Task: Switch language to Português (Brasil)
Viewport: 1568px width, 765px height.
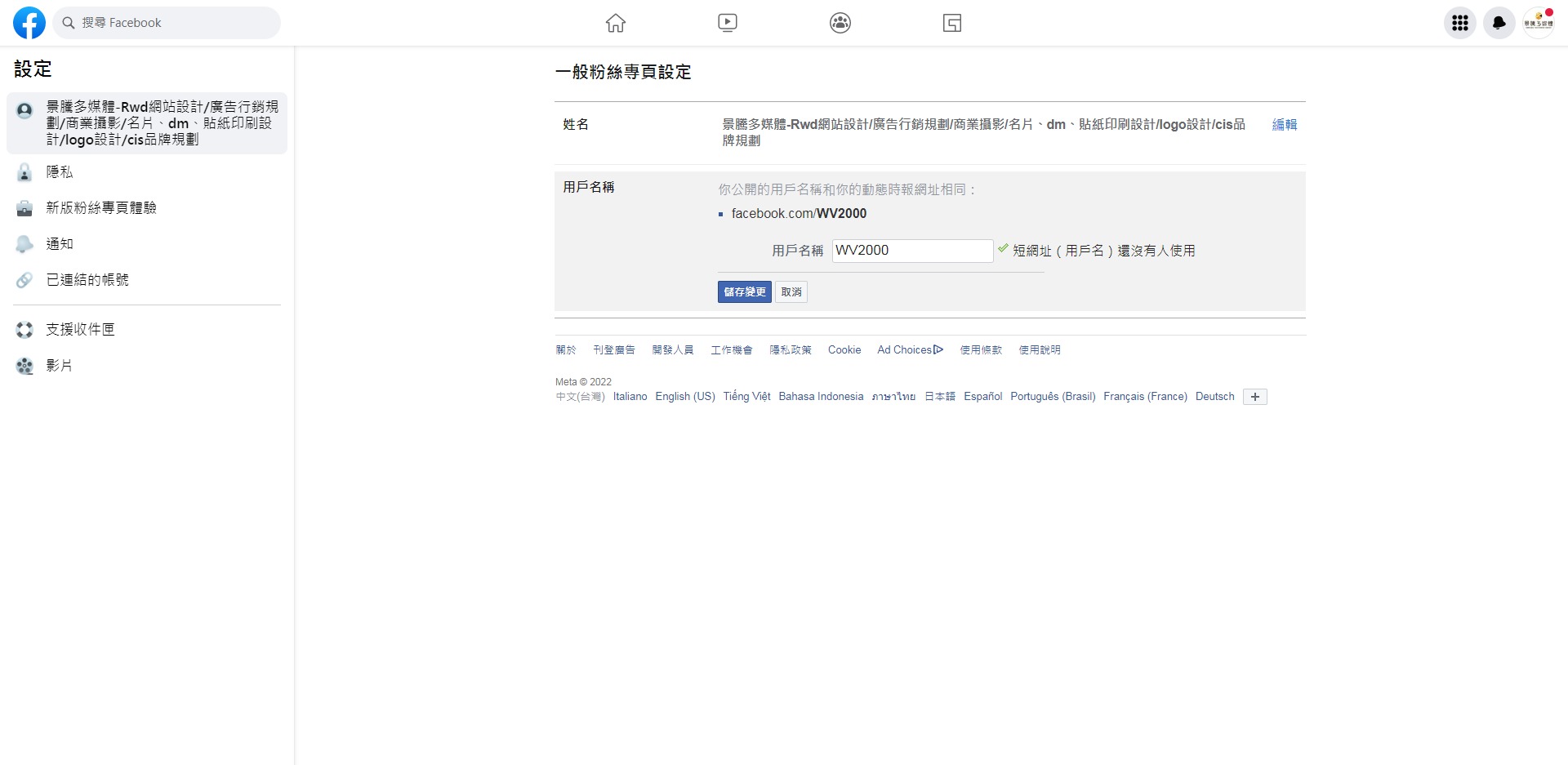Action: (1053, 397)
